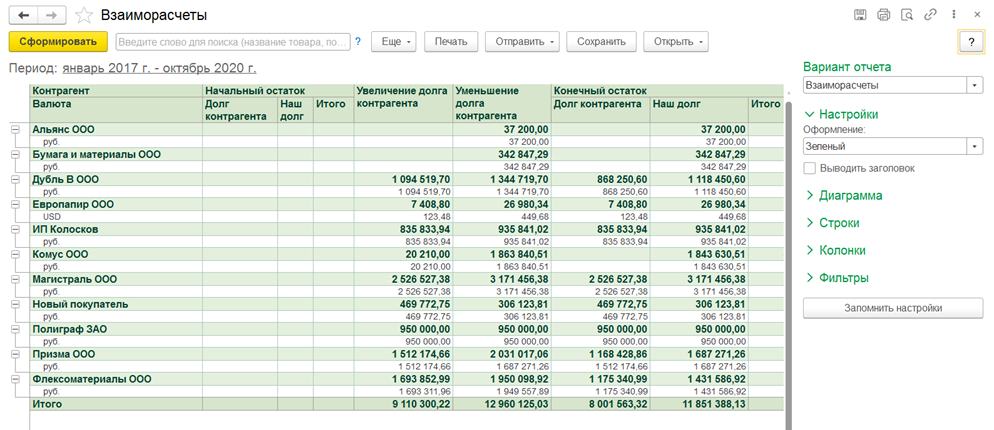Expand the 'Фильтры' settings section

click(x=844, y=278)
